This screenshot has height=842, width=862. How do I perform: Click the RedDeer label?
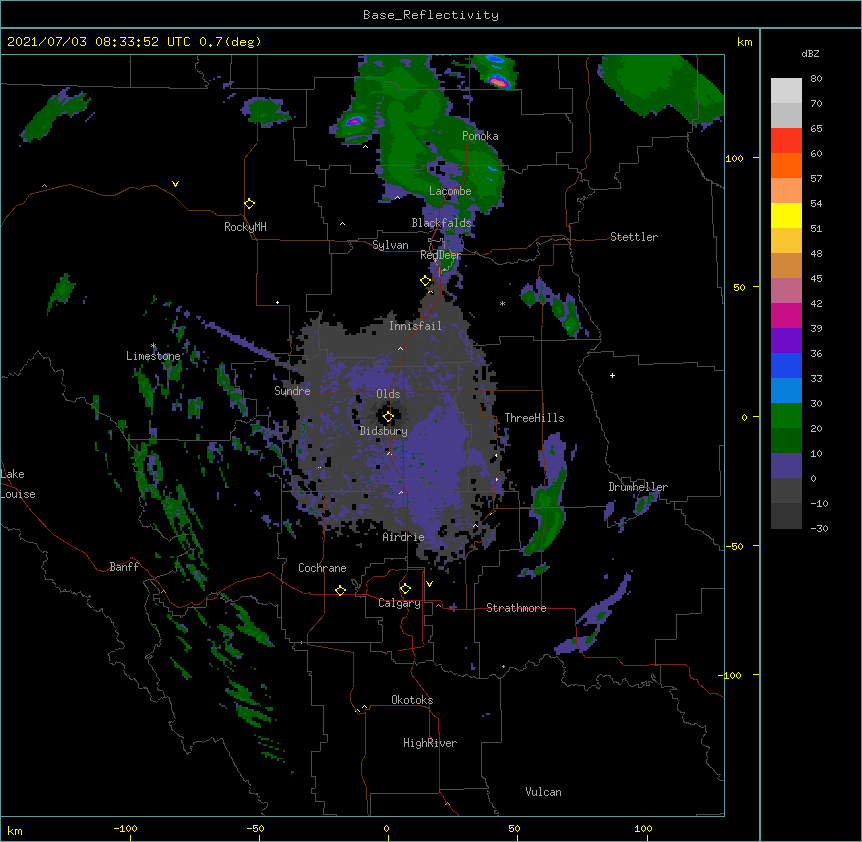pos(441,255)
